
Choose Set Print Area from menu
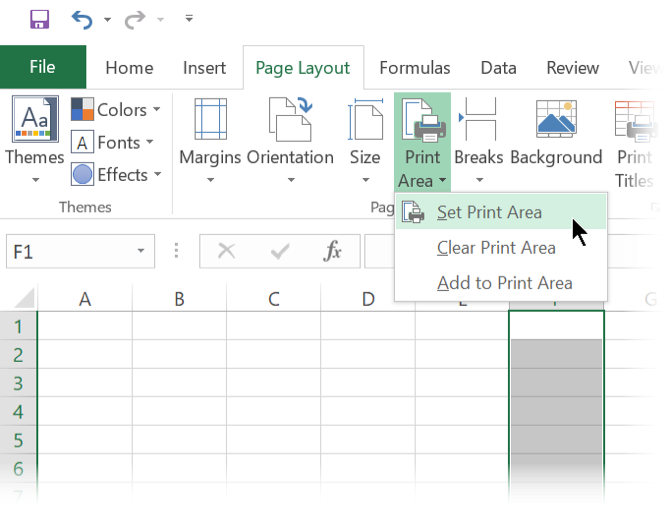(x=501, y=212)
